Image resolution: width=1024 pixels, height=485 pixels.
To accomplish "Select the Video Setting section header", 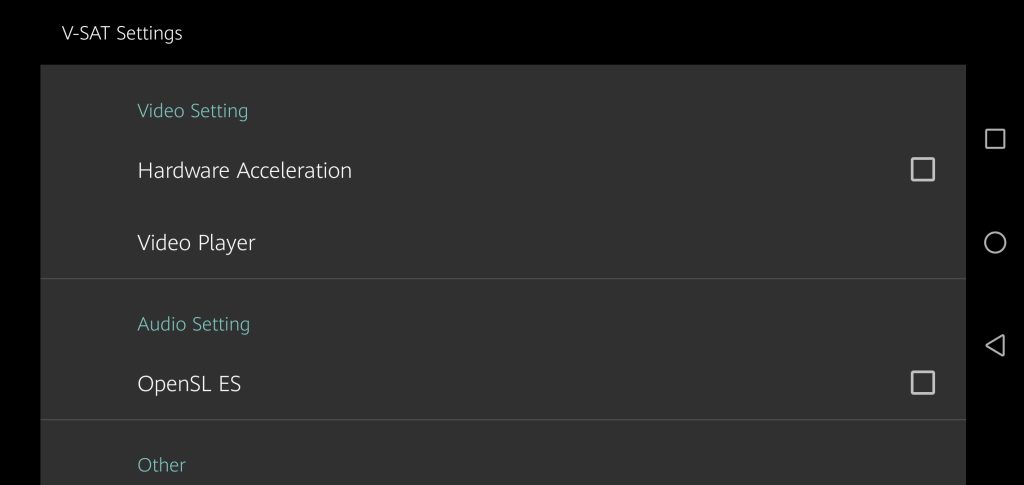I will click(x=192, y=111).
